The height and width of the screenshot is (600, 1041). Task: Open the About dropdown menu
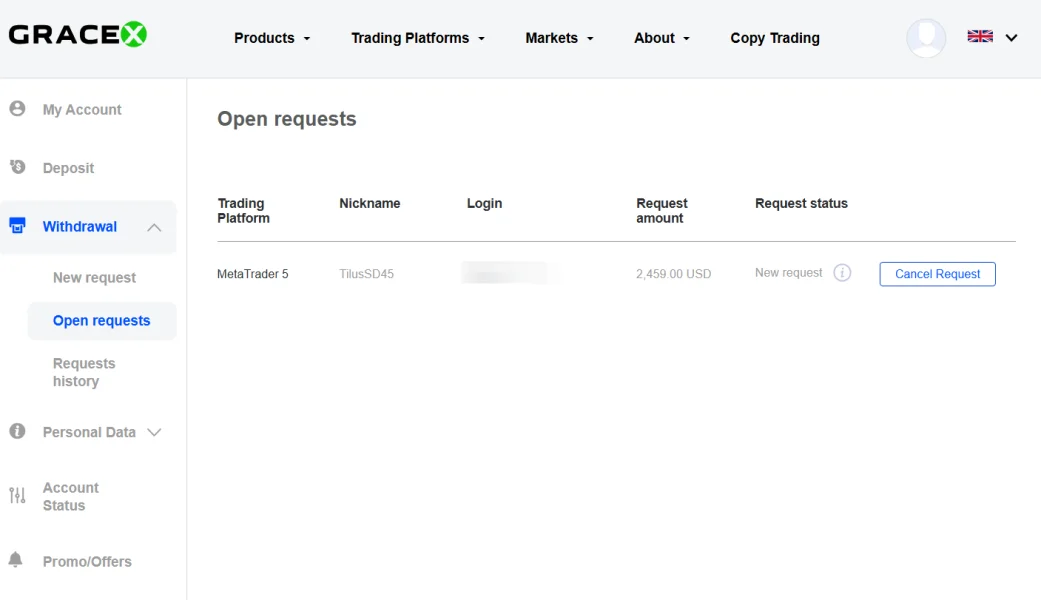pos(662,38)
